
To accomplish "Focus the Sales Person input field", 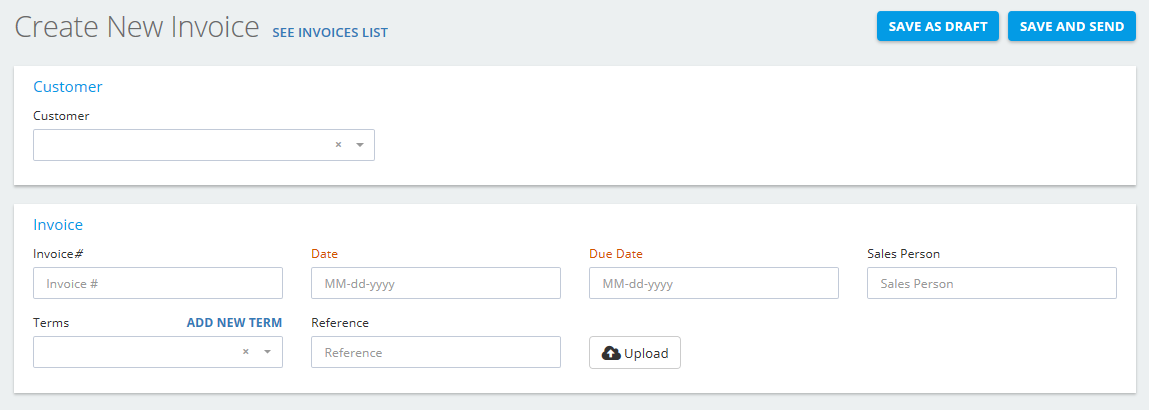I will click(x=991, y=283).
